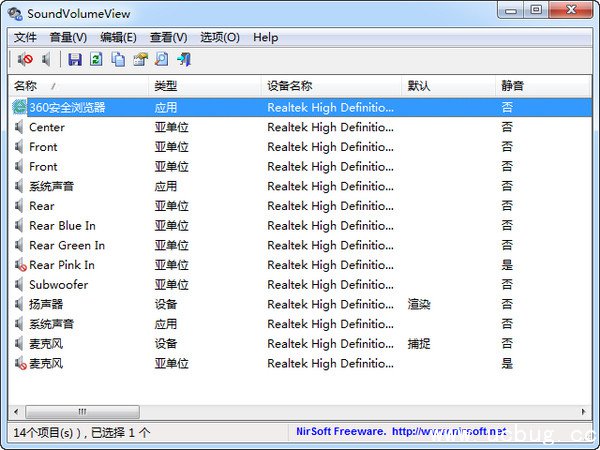Screen dimensions: 600x450
Task: Select the muted Rear Pink In row
Action: (62, 265)
